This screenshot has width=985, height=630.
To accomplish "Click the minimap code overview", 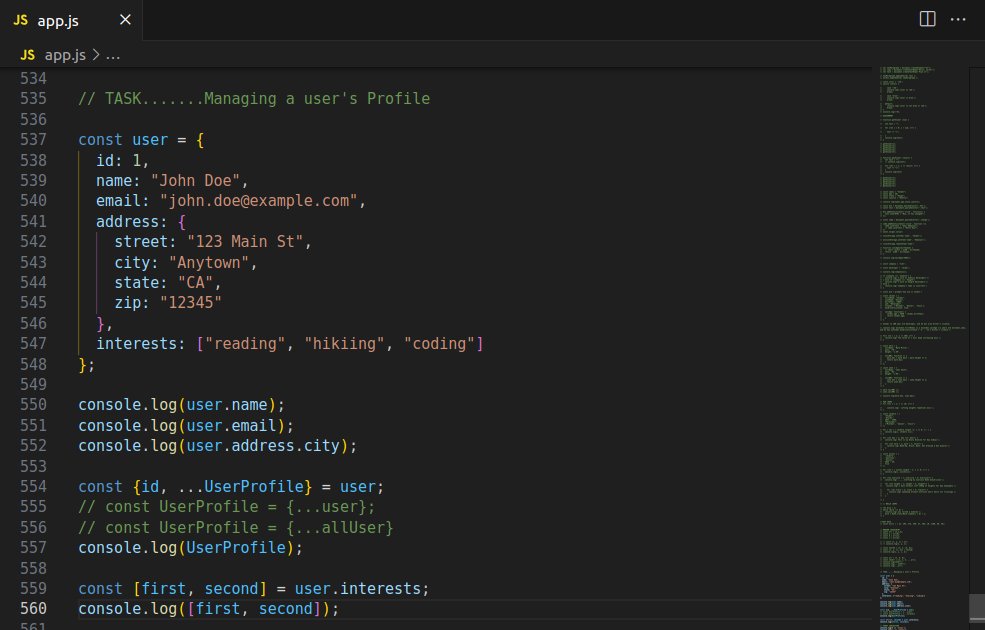I will pyautogui.click(x=920, y=347).
